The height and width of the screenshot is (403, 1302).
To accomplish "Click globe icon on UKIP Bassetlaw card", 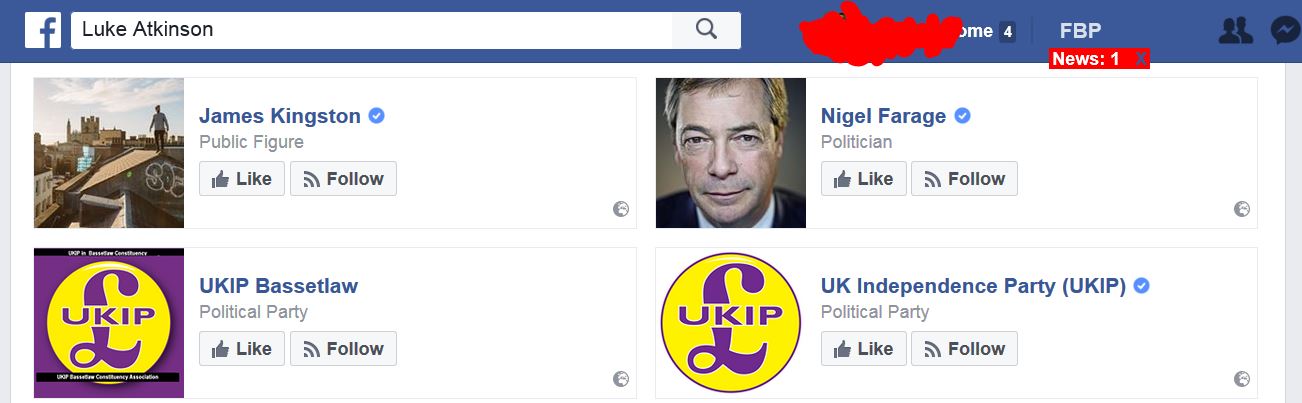I will pyautogui.click(x=621, y=379).
